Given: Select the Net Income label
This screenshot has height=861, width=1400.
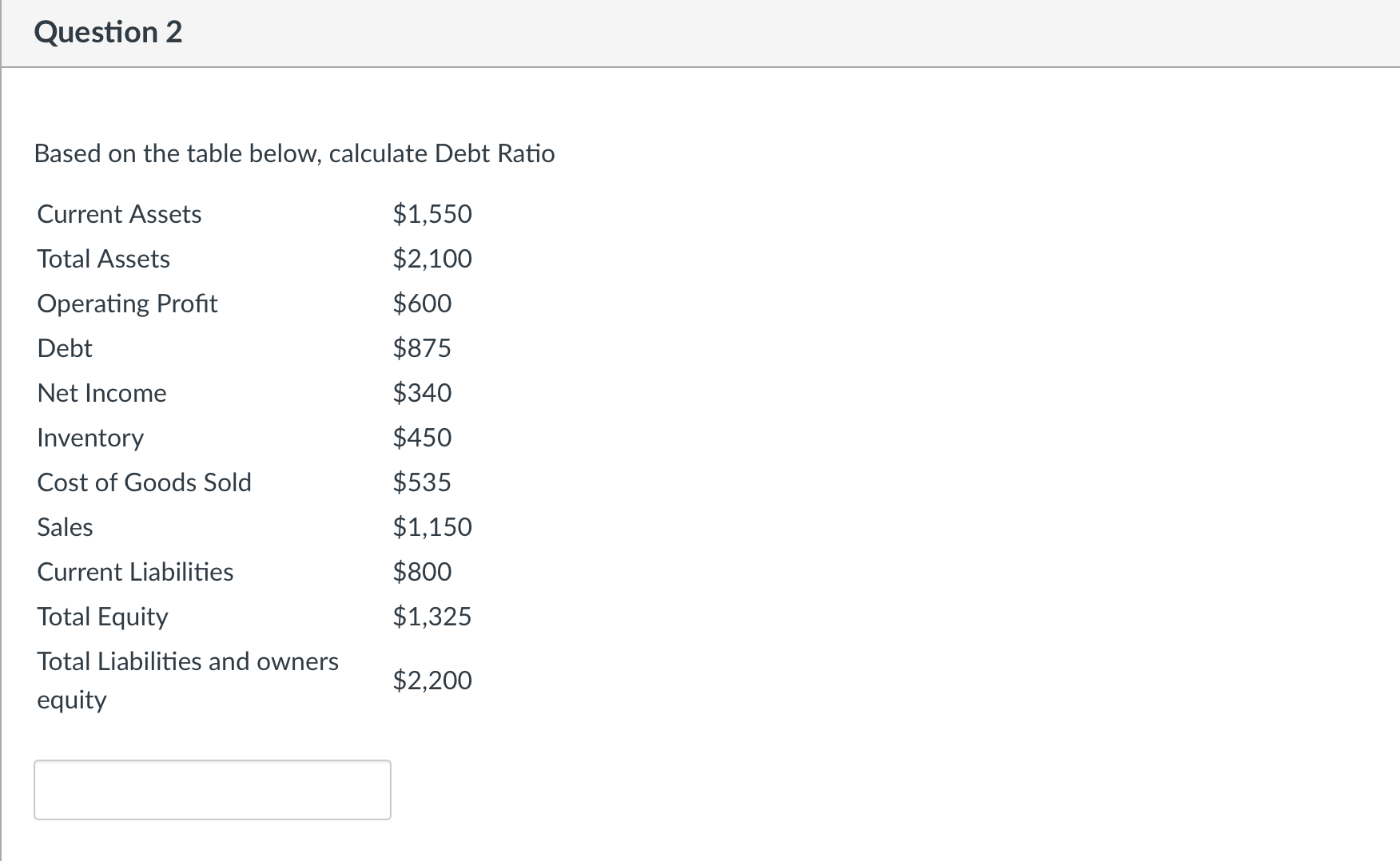Looking at the screenshot, I should click(x=101, y=392).
